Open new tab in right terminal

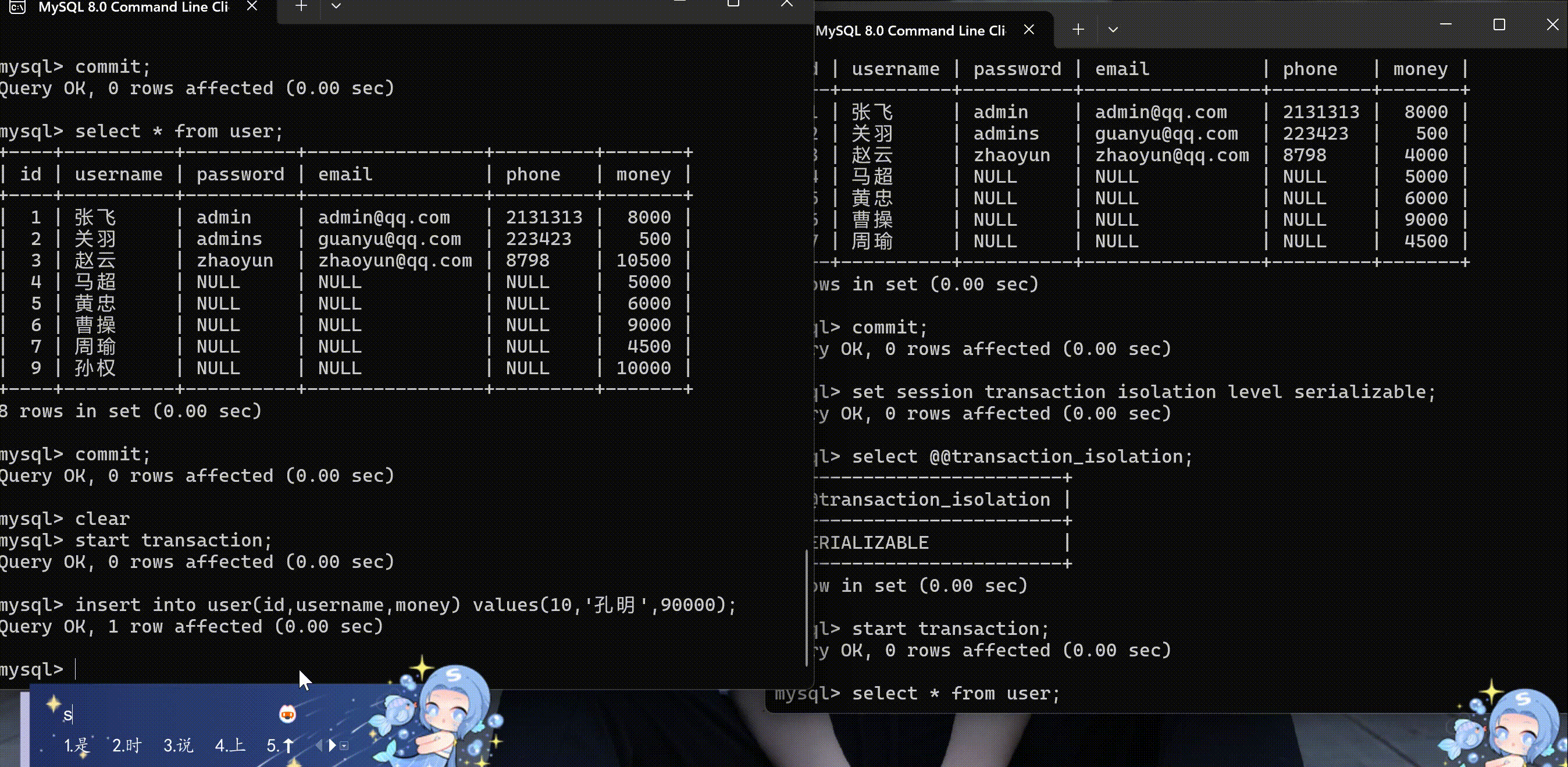click(1078, 29)
